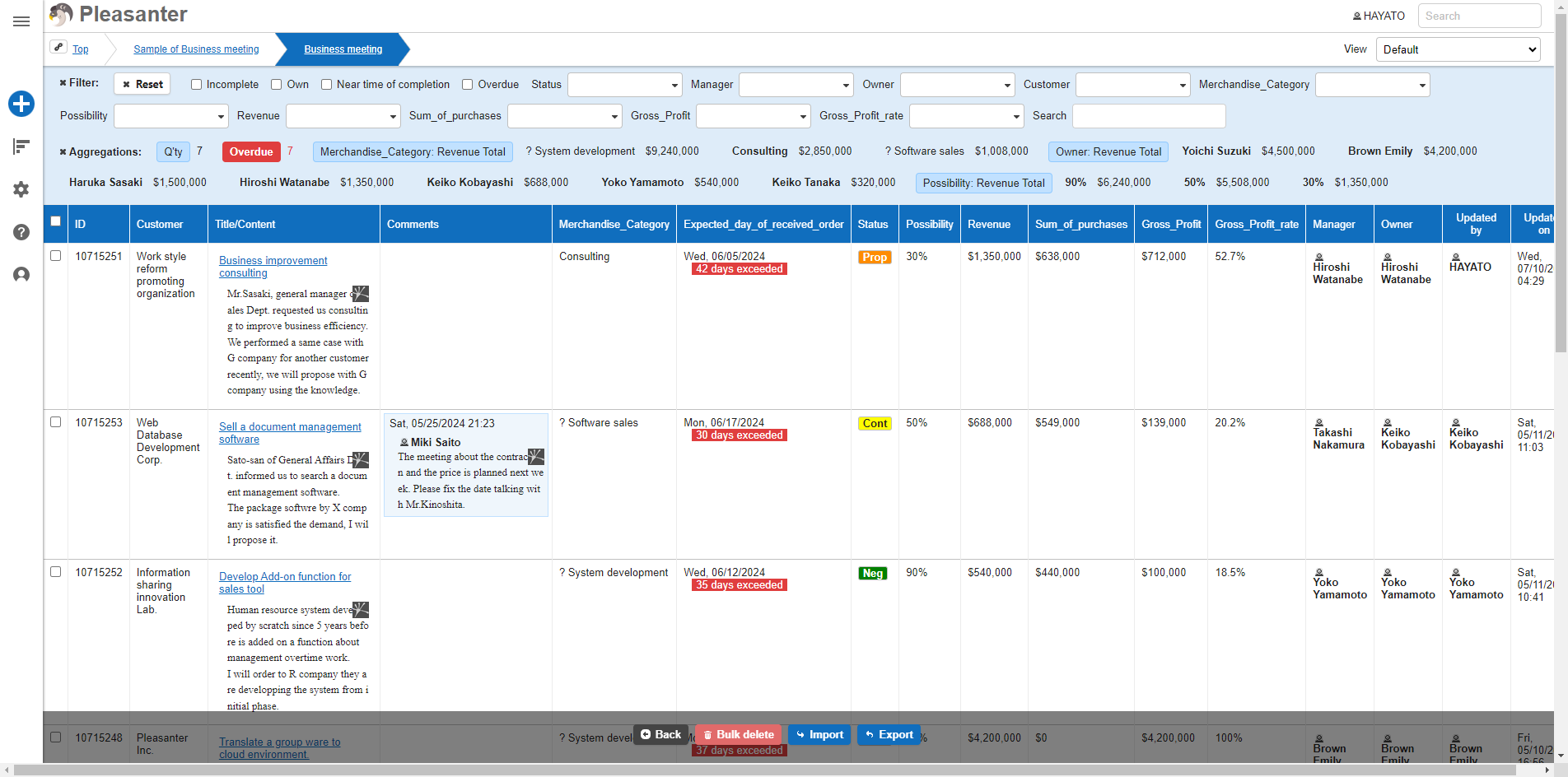Toggle the Incomplete filter checkbox
The width and height of the screenshot is (1568, 777).
pos(196,84)
